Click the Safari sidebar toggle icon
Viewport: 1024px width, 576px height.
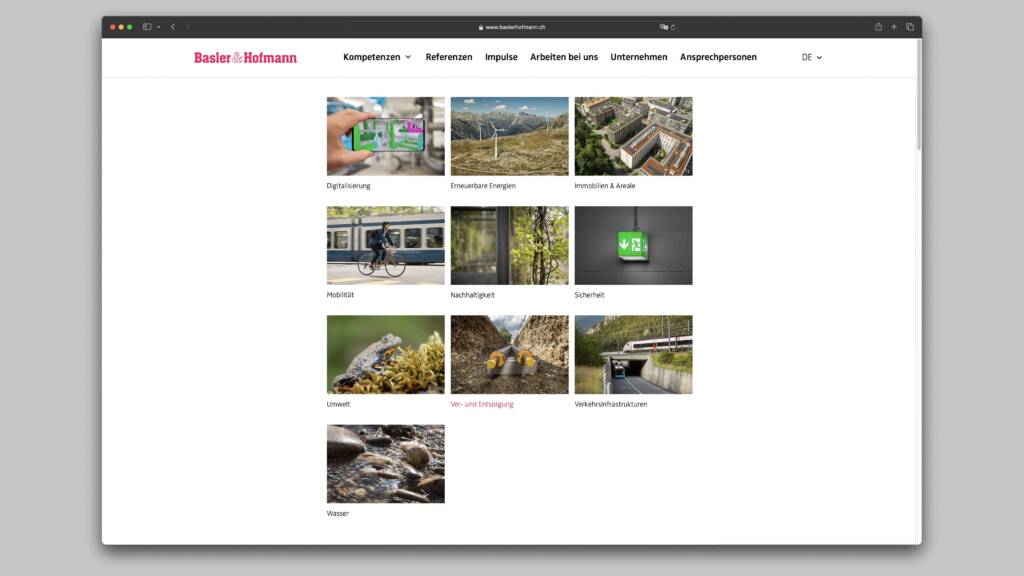tap(147, 27)
